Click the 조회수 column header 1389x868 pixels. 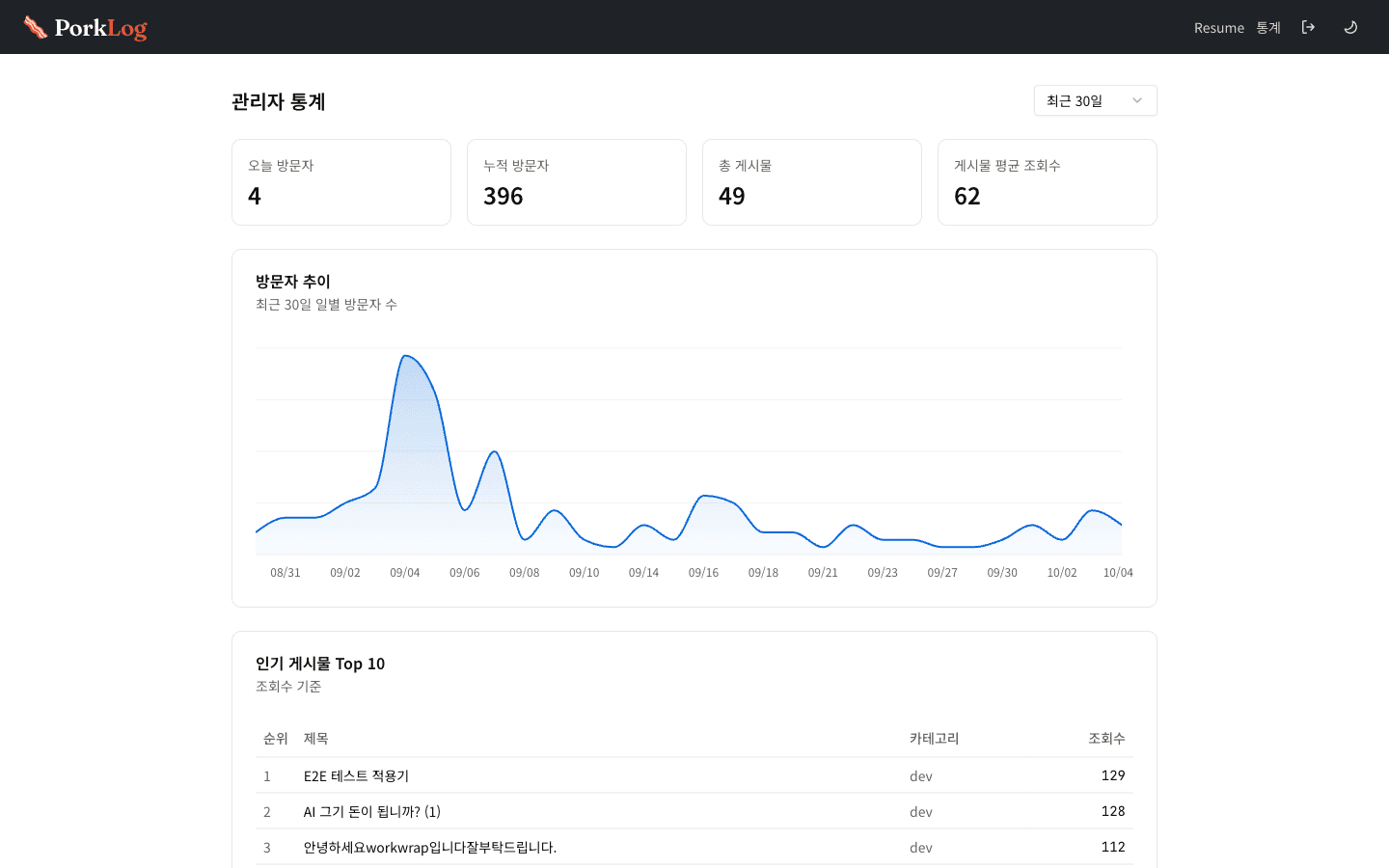tap(1106, 739)
